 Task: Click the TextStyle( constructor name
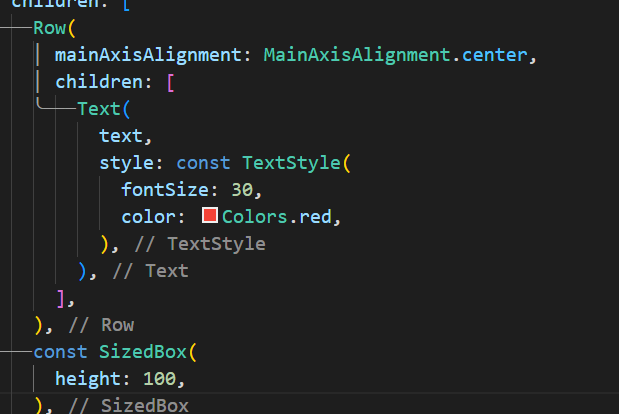(x=296, y=163)
